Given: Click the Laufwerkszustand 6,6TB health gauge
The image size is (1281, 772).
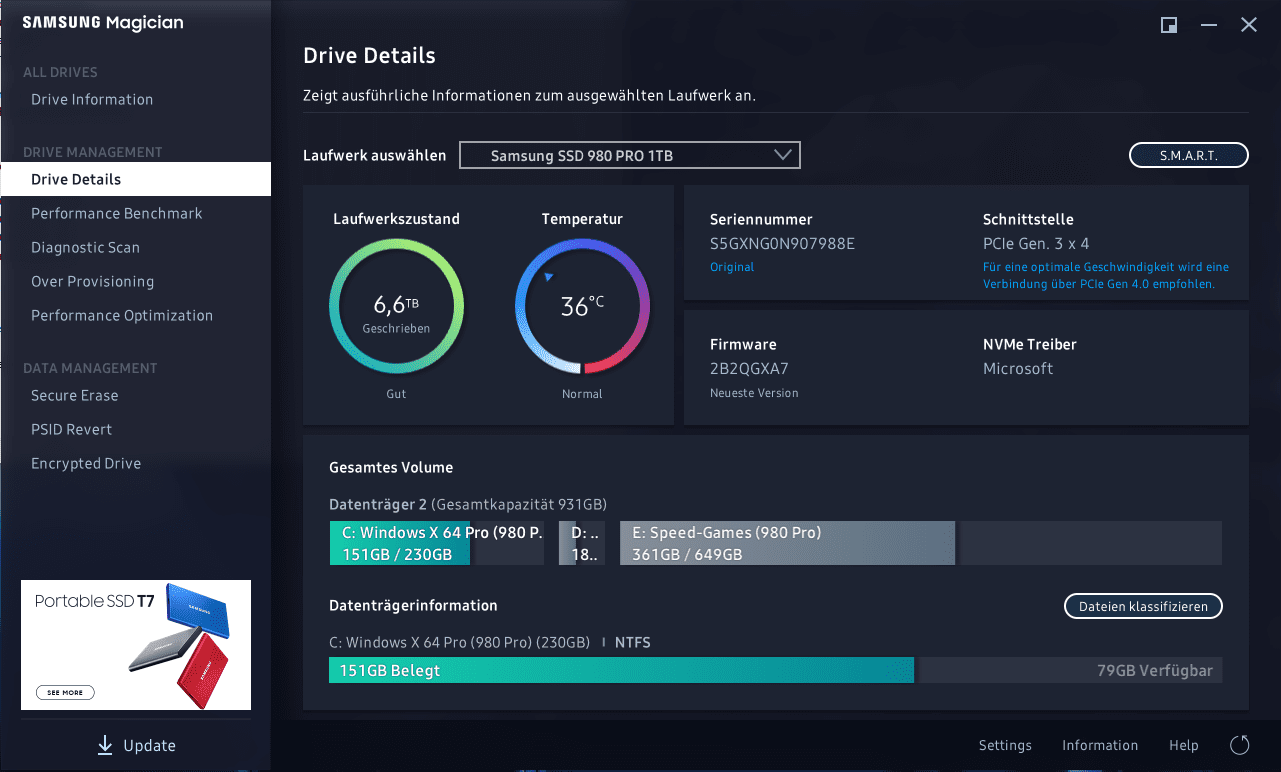Looking at the screenshot, I should point(396,306).
